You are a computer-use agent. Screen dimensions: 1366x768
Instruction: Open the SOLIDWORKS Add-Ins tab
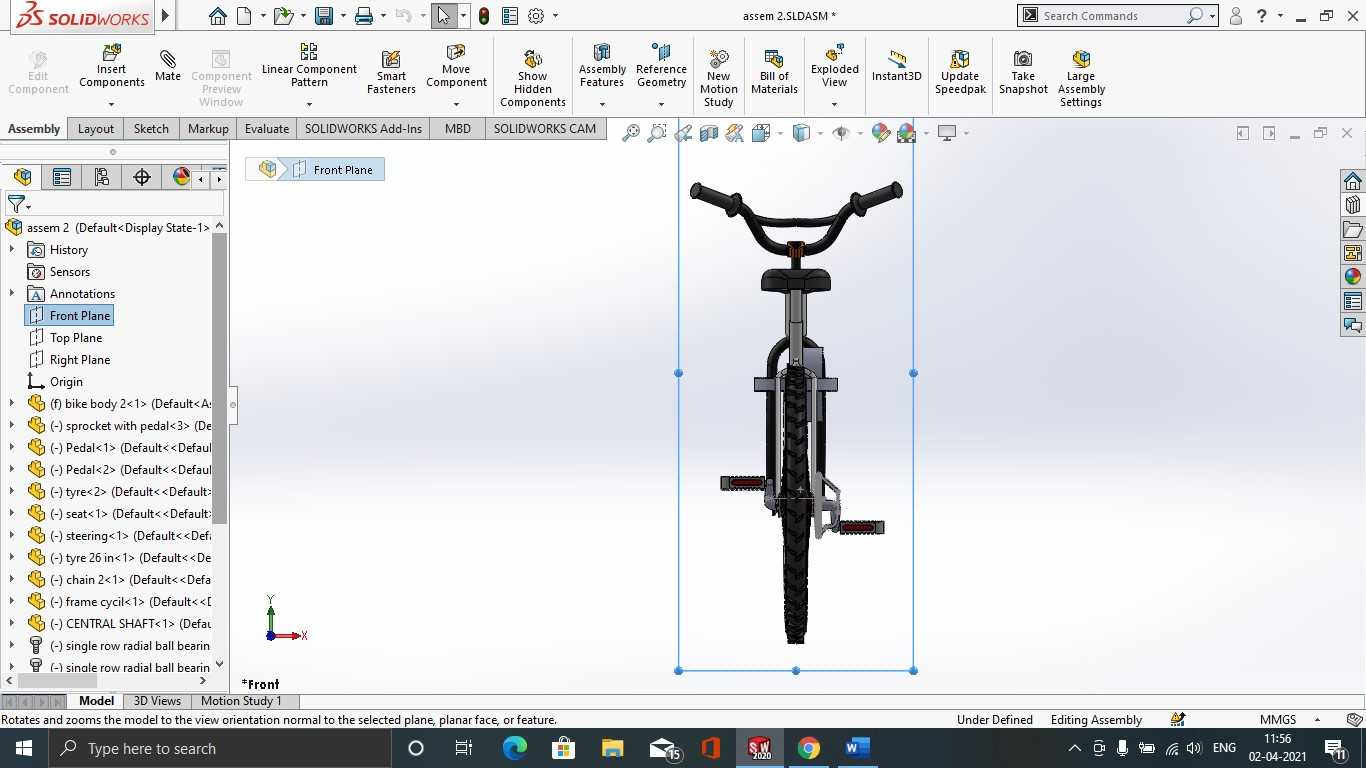click(363, 129)
